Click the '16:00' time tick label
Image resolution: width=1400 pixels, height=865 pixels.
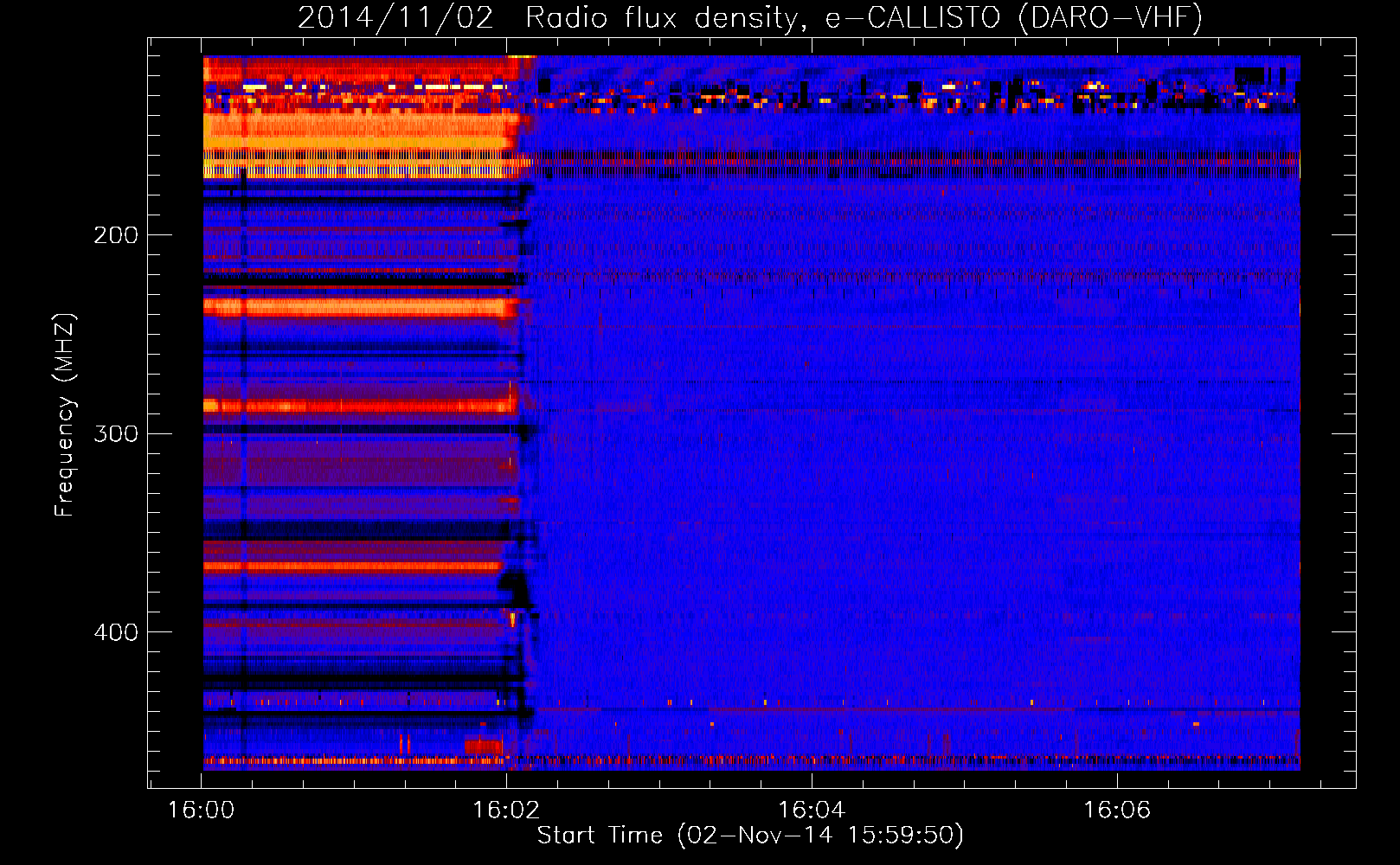(202, 811)
